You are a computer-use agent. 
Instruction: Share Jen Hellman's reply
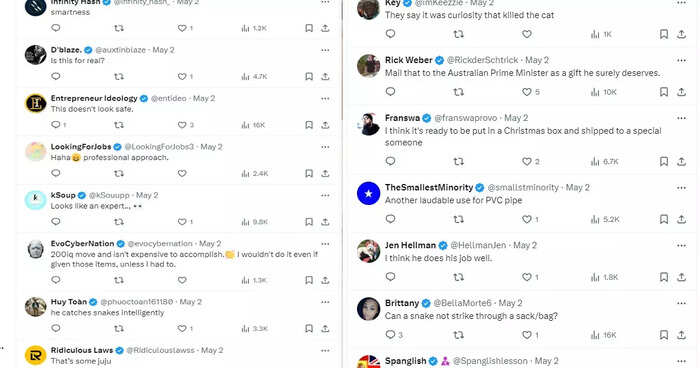pyautogui.click(x=681, y=277)
